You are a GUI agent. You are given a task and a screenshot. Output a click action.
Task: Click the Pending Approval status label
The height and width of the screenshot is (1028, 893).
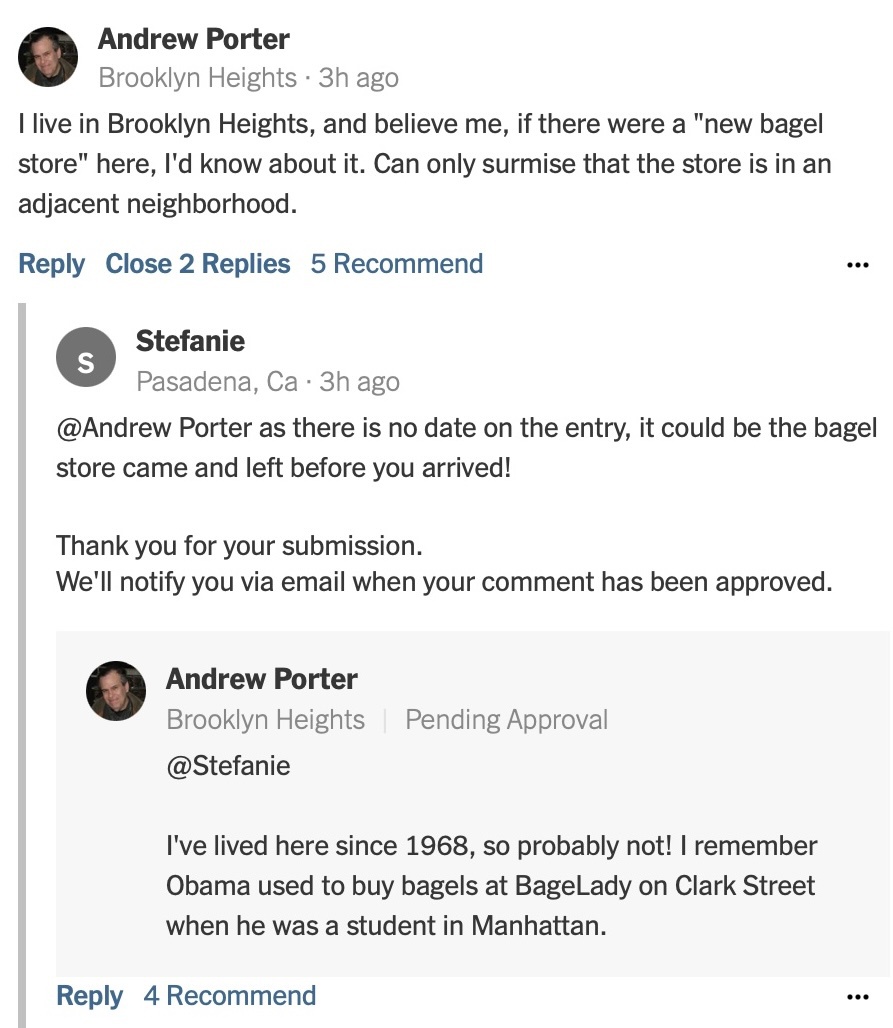click(506, 720)
